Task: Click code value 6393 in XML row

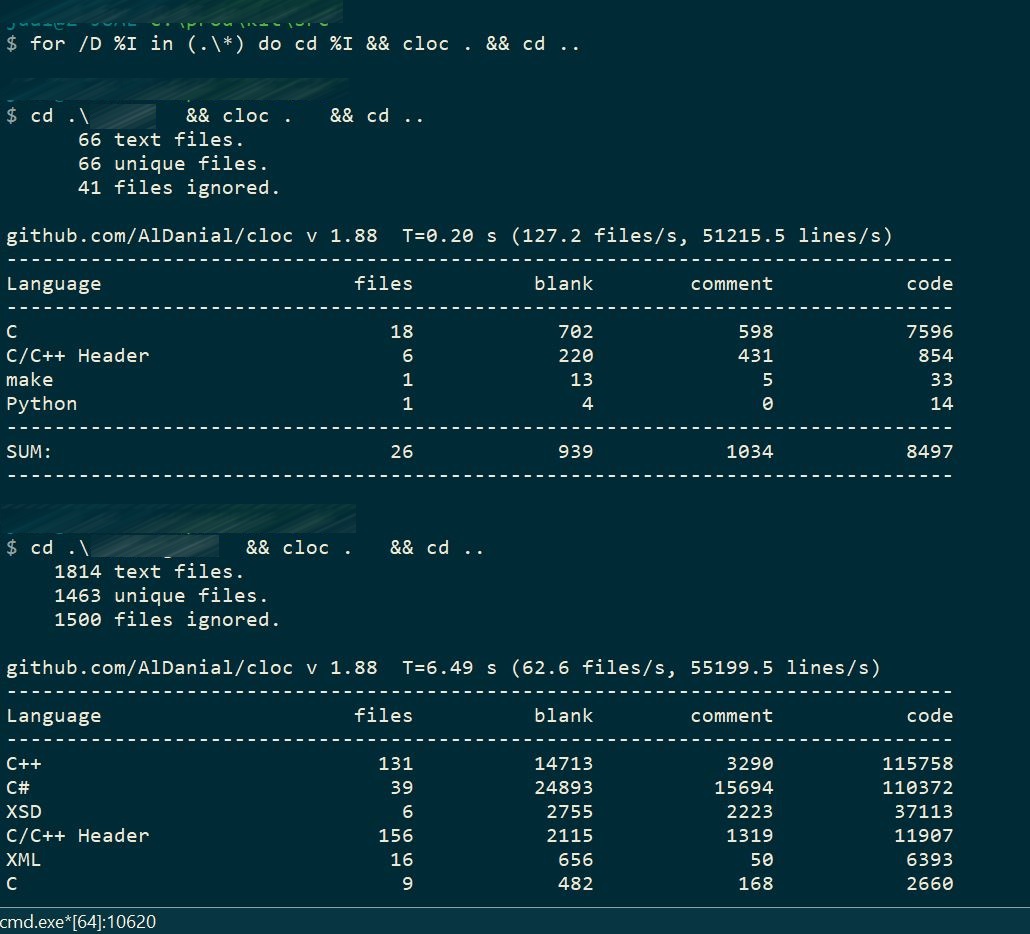Action: coord(929,860)
